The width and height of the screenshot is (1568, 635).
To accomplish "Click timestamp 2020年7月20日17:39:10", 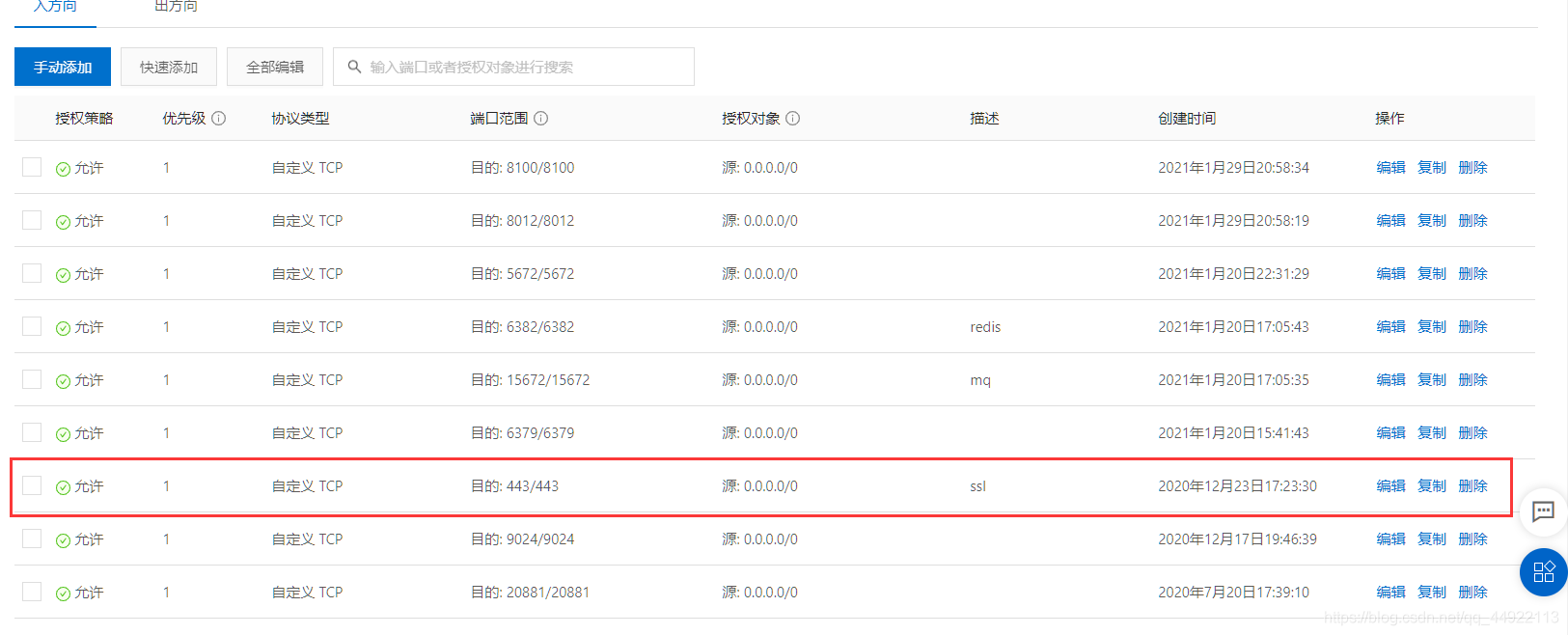I will (x=1233, y=592).
